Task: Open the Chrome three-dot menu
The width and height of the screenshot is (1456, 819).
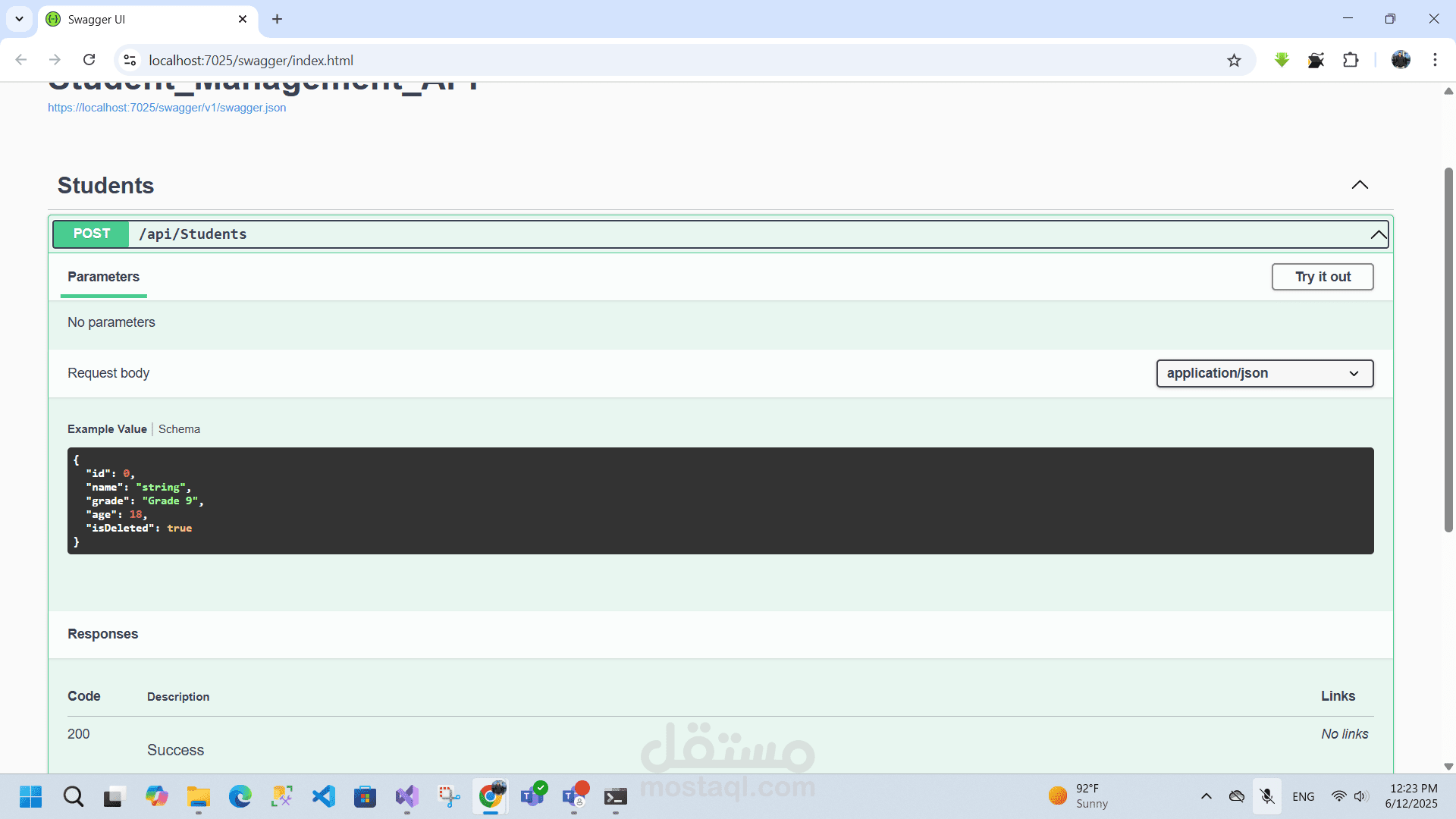Action: pos(1435,60)
